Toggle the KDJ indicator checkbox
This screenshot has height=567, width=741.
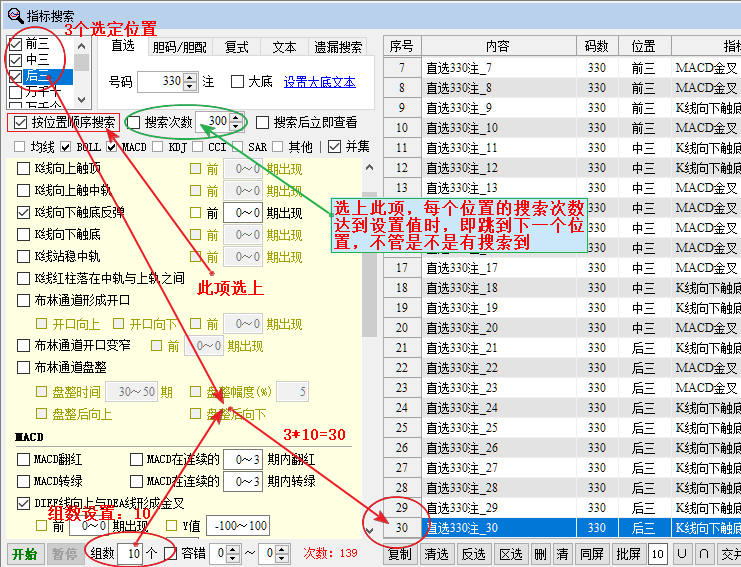(x=156, y=147)
